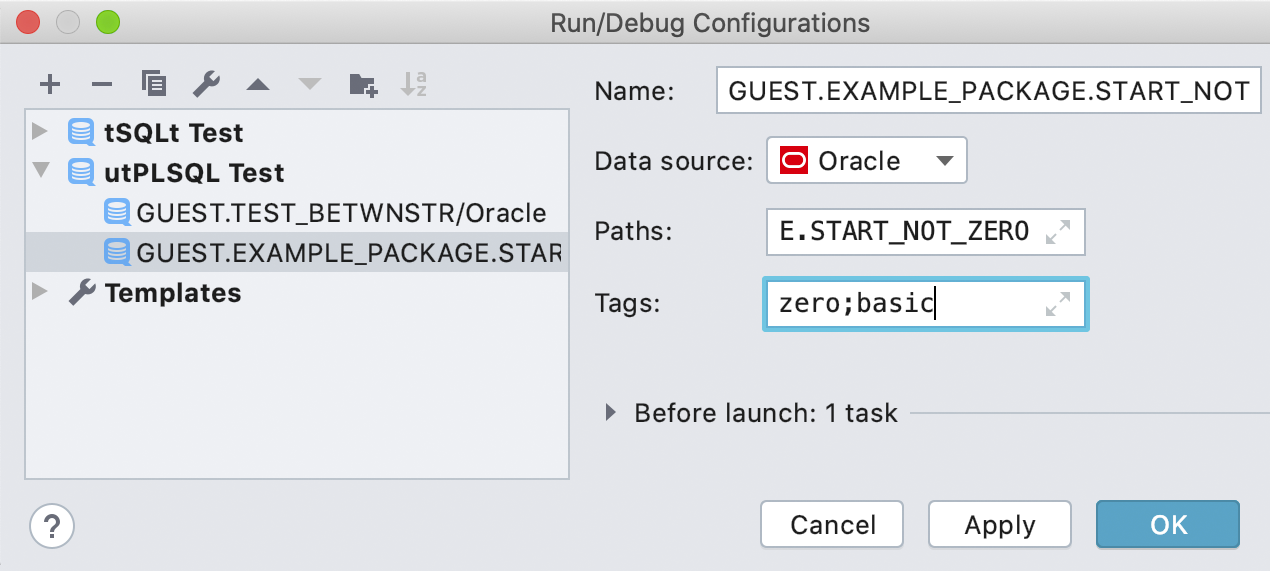Click the Templates wrench icon in tree
This screenshot has height=571, width=1270.
[x=82, y=293]
